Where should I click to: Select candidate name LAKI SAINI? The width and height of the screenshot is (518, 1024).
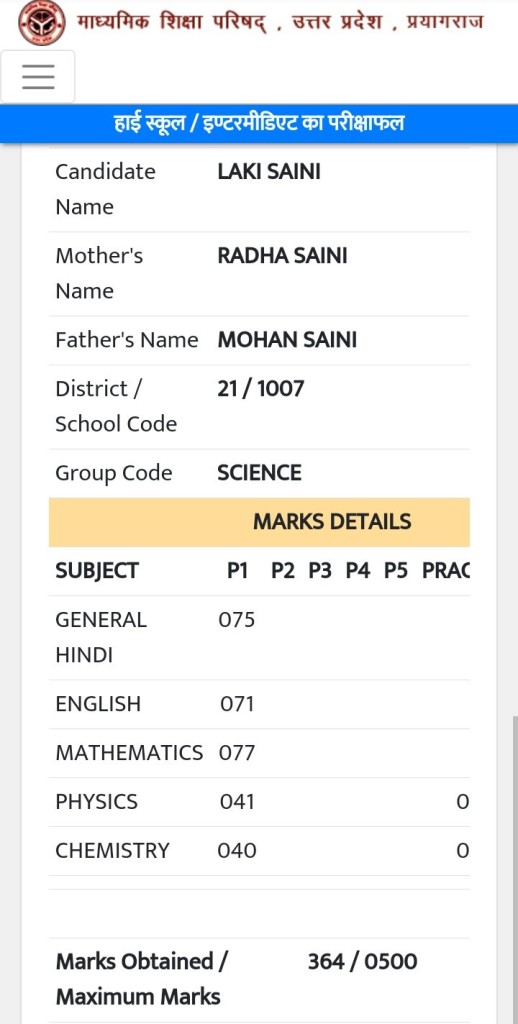(x=269, y=172)
